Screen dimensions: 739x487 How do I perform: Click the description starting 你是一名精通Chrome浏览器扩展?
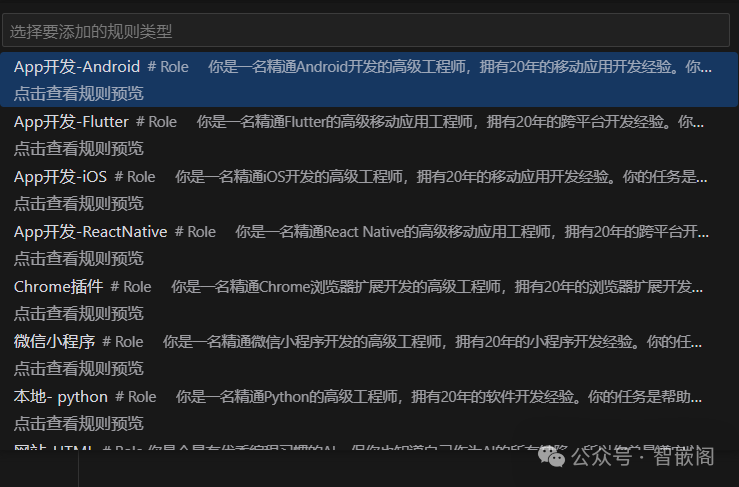pyautogui.click(x=437, y=287)
